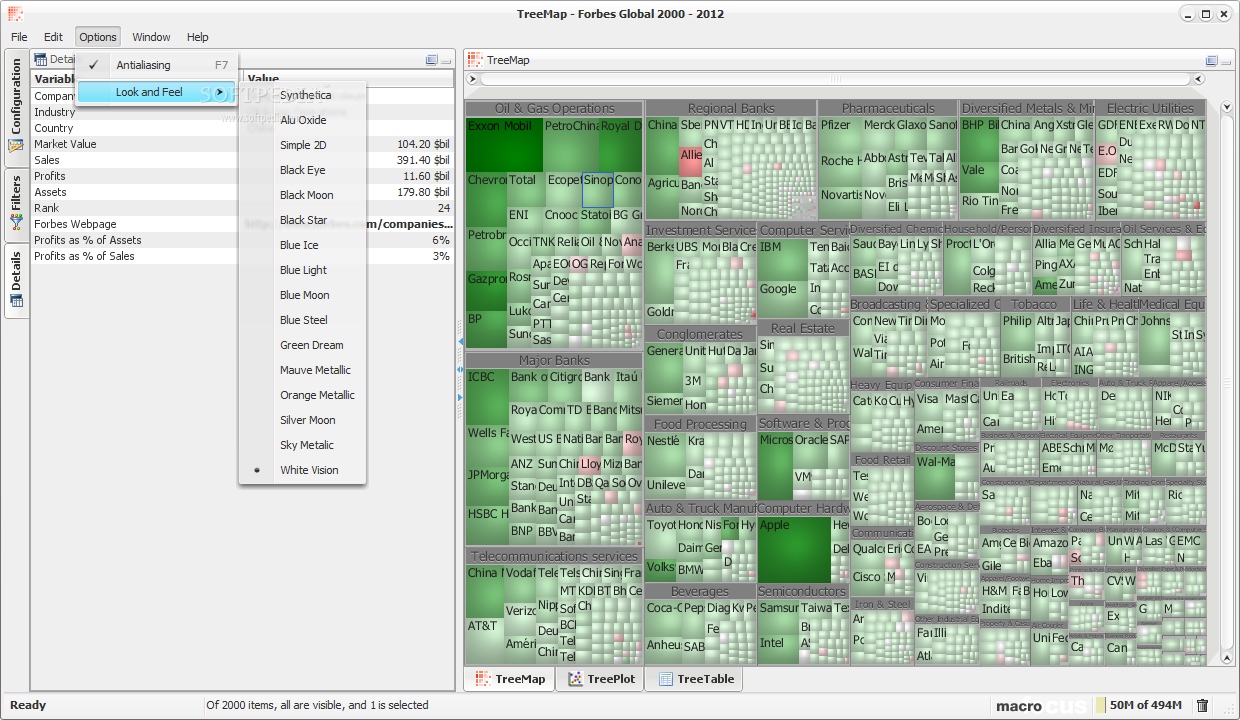Click the horizontal scrollbar left end arrow
1240x720 pixels.
click(x=474, y=79)
